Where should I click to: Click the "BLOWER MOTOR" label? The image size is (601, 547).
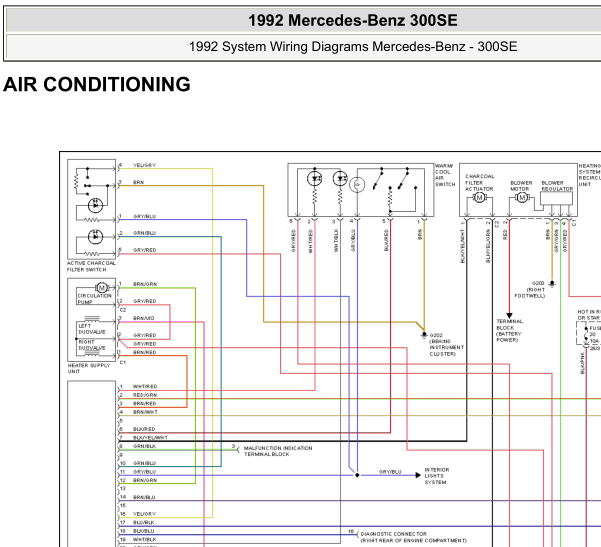(521, 186)
